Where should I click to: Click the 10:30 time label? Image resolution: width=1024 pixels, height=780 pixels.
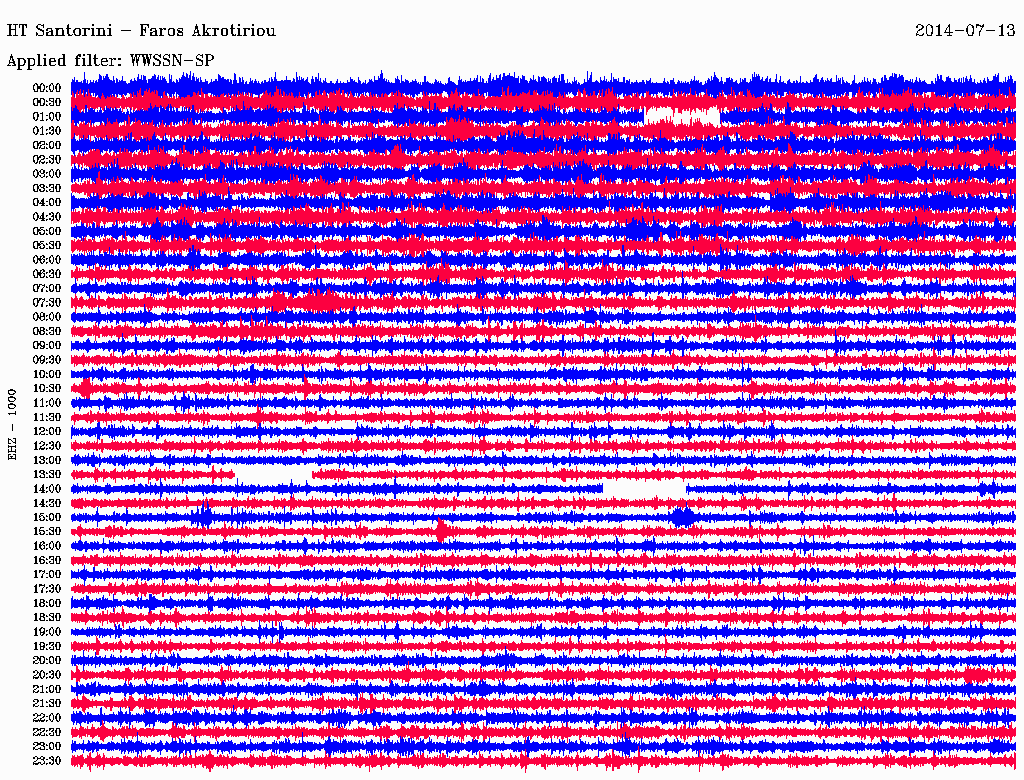coord(46,389)
